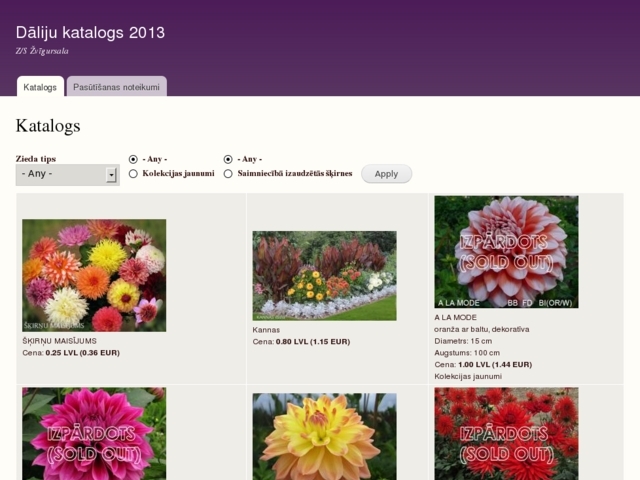640x480 pixels.
Task: Click Kolekcijas jaunumi label under A LA MODE
Action: coord(468,376)
